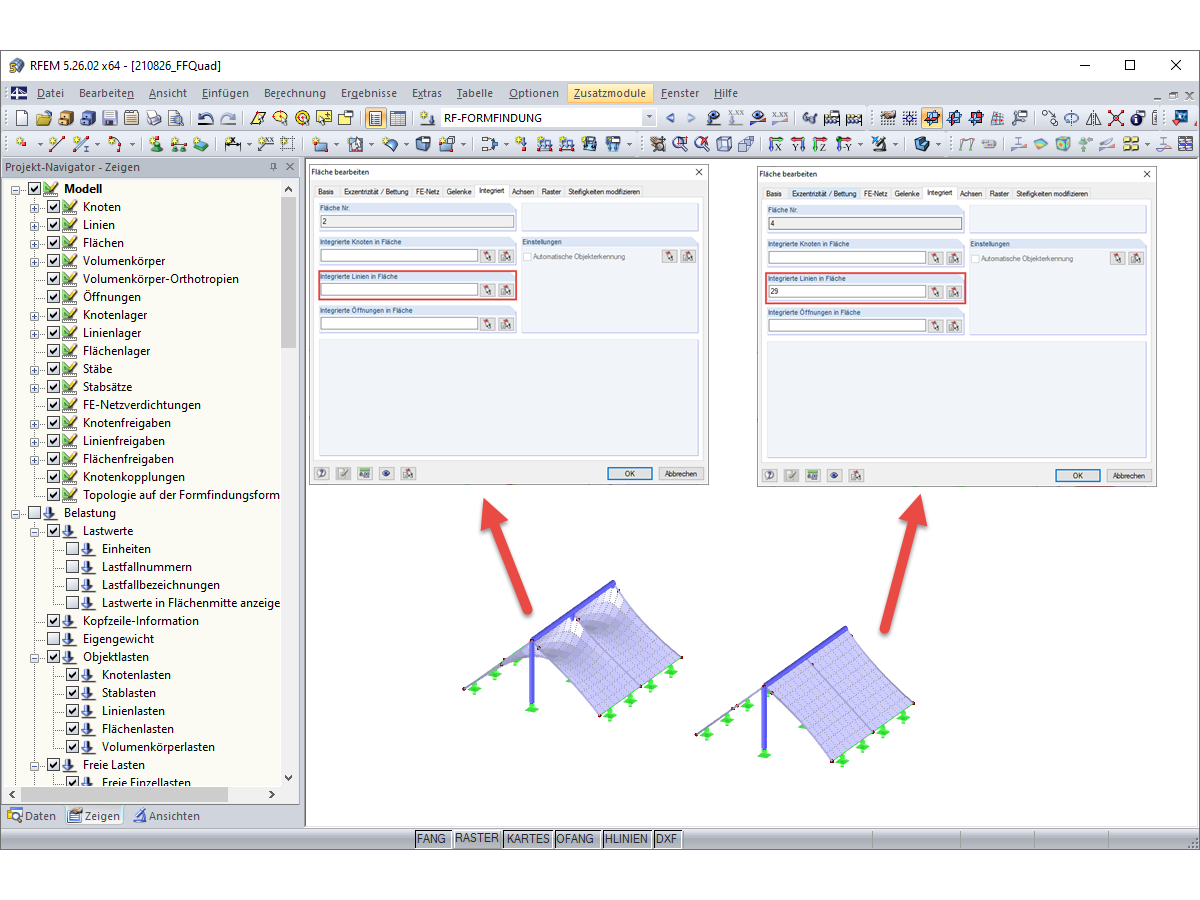Open a new RFEM model file
Screen dimensions: 1200x900
pyautogui.click(x=22, y=117)
